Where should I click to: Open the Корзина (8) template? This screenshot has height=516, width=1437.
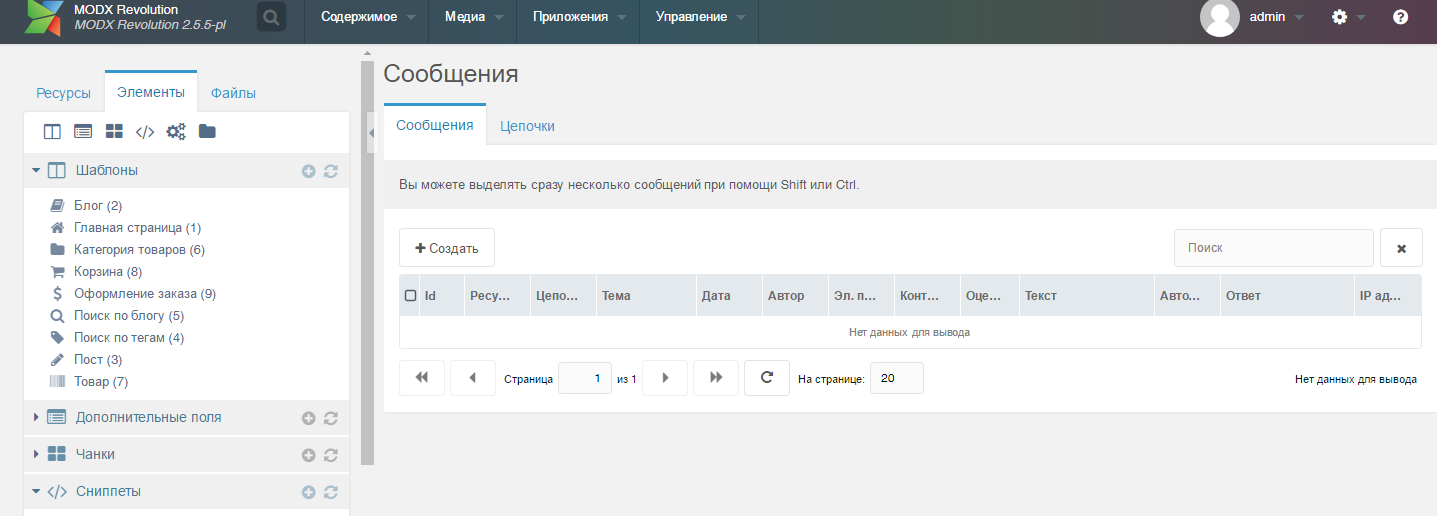[108, 272]
